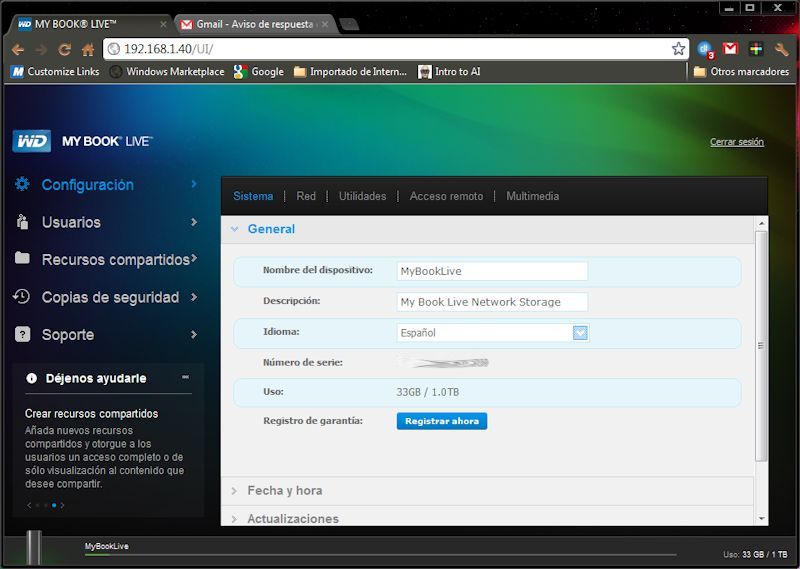Image resolution: width=800 pixels, height=569 pixels.
Task: Show previous help tip arrow
Action: [x=29, y=505]
